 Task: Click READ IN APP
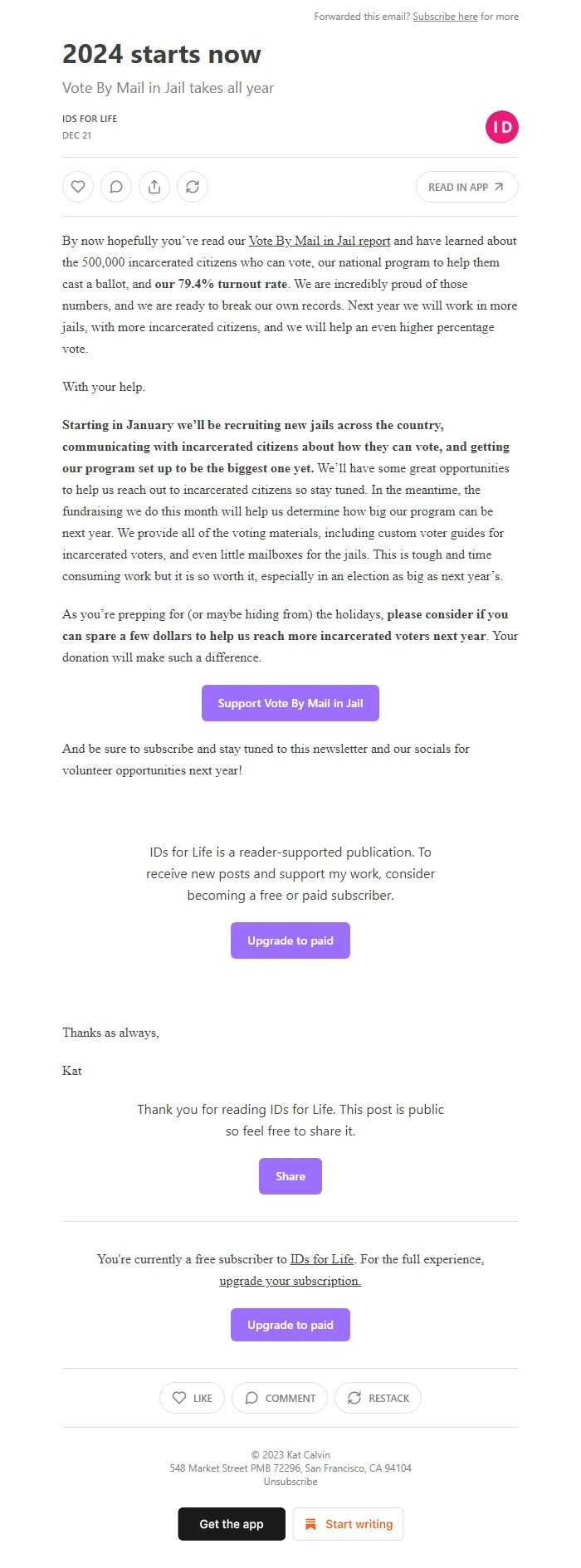(466, 186)
